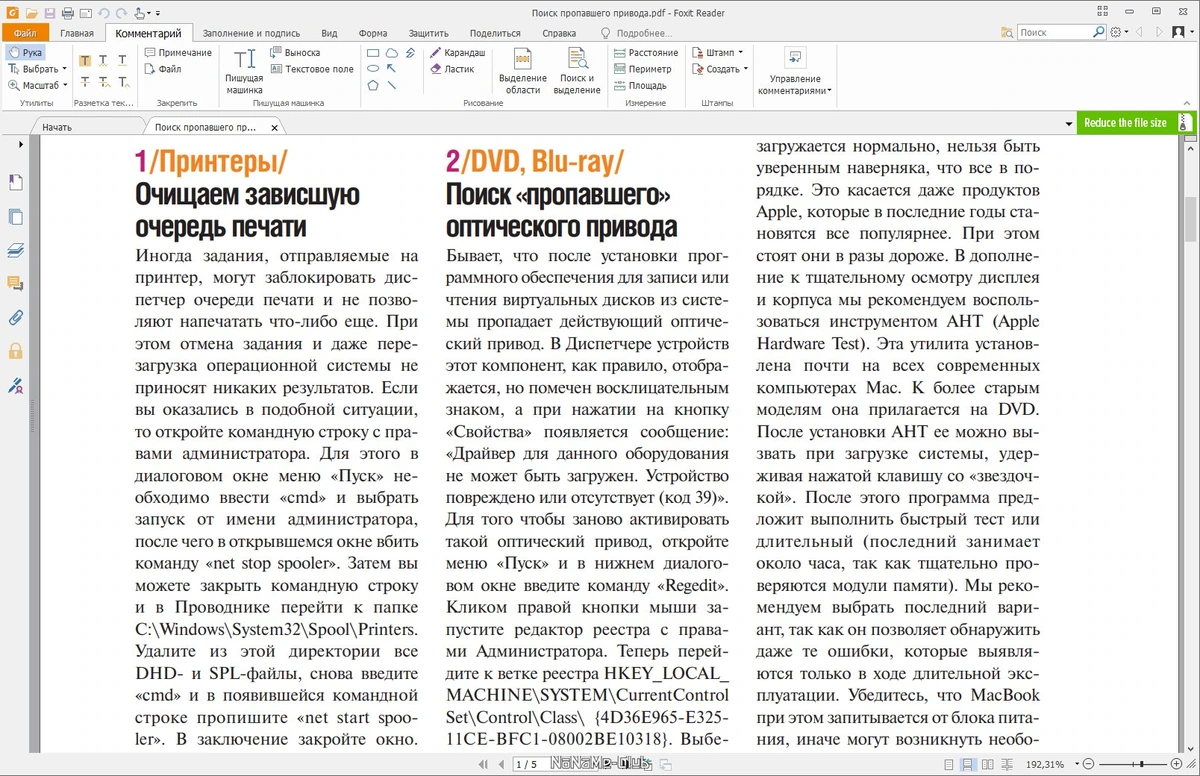Click the vertical scrollbar thumb
The width and height of the screenshot is (1200, 776).
tap(1191, 219)
